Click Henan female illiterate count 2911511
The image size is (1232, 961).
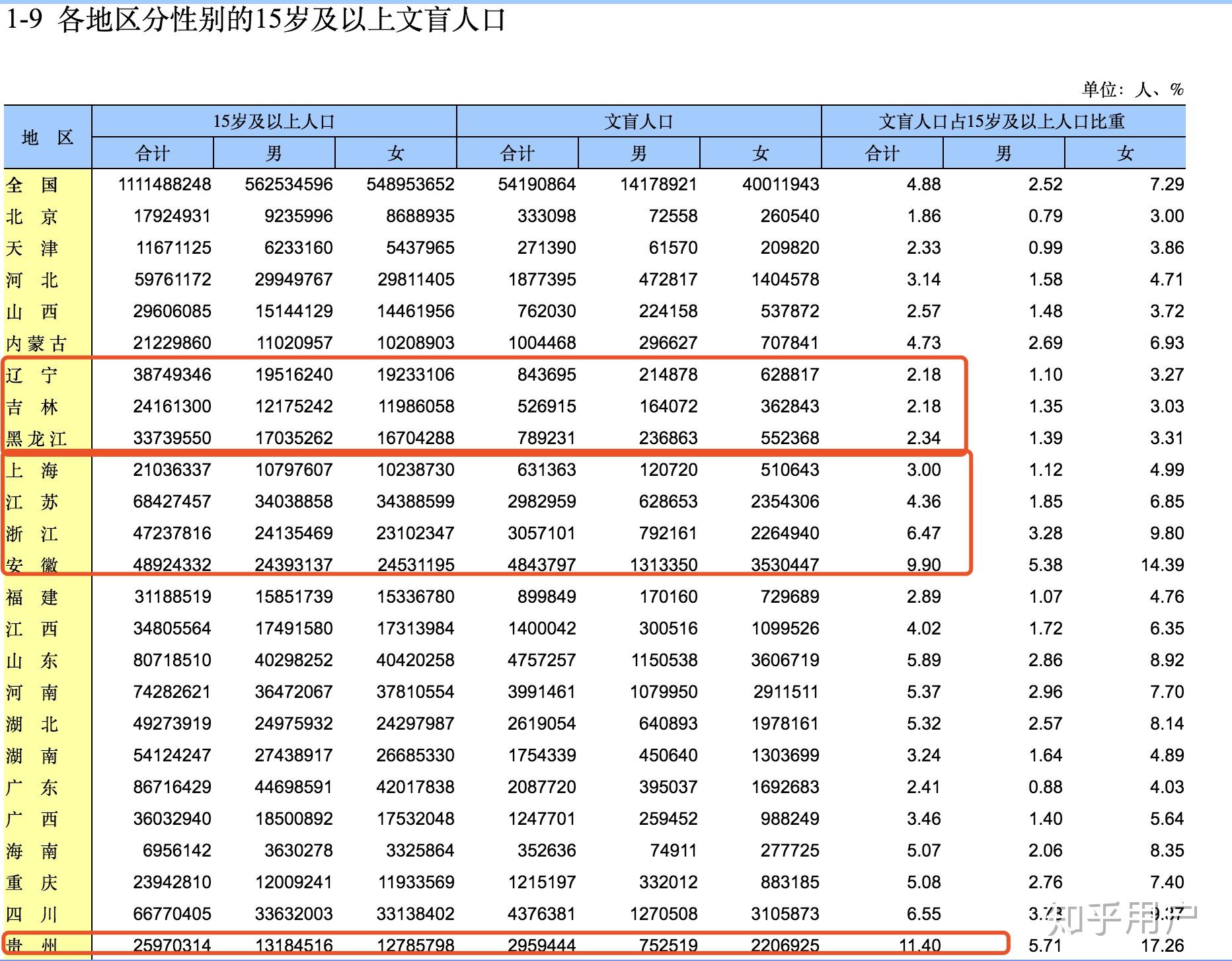(785, 692)
